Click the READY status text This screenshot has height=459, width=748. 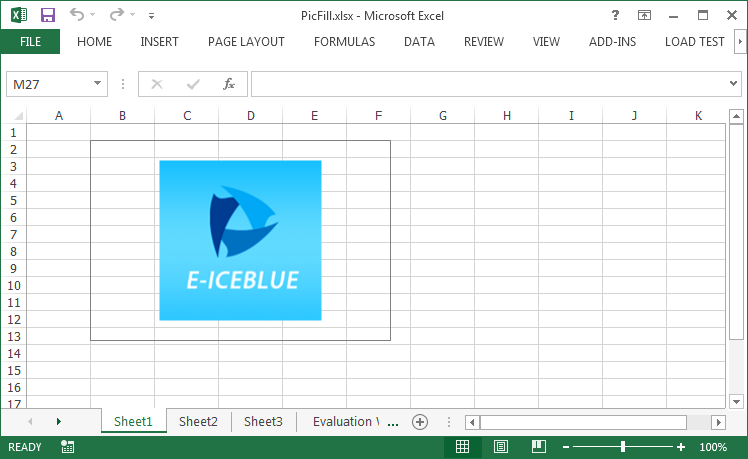click(x=25, y=447)
